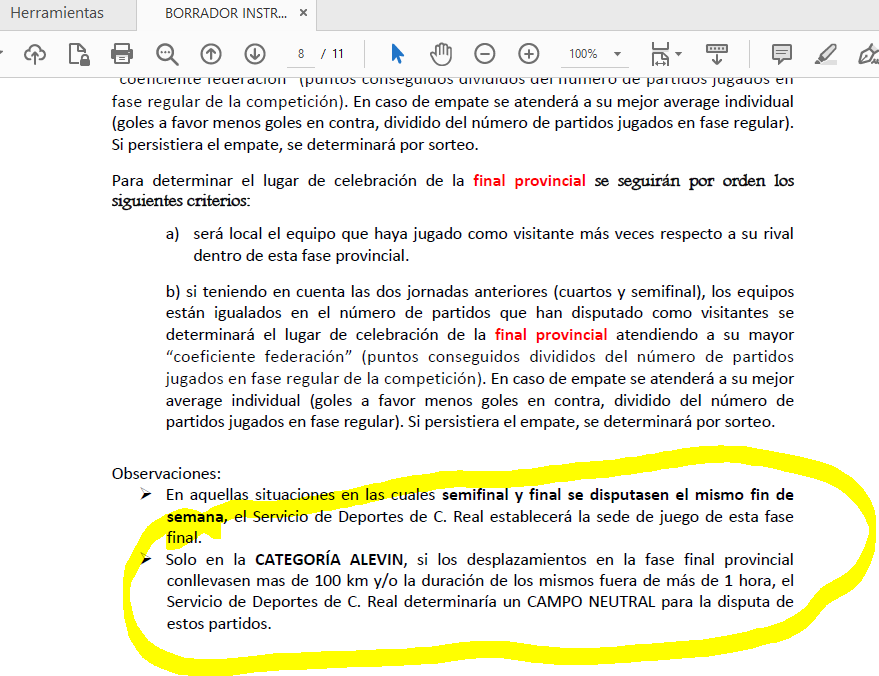This screenshot has width=879, height=676.
Task: Close the BORRADOR INSTR... tab
Action: tap(303, 13)
